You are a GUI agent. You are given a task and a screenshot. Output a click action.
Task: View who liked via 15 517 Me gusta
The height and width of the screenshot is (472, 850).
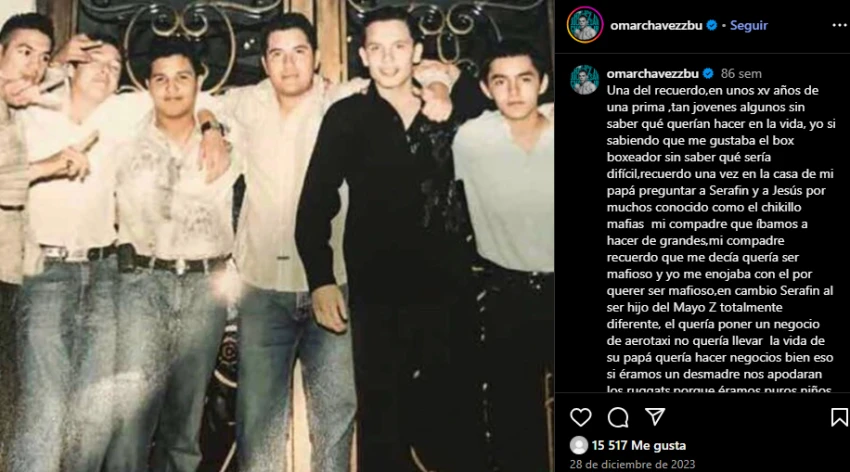click(639, 445)
